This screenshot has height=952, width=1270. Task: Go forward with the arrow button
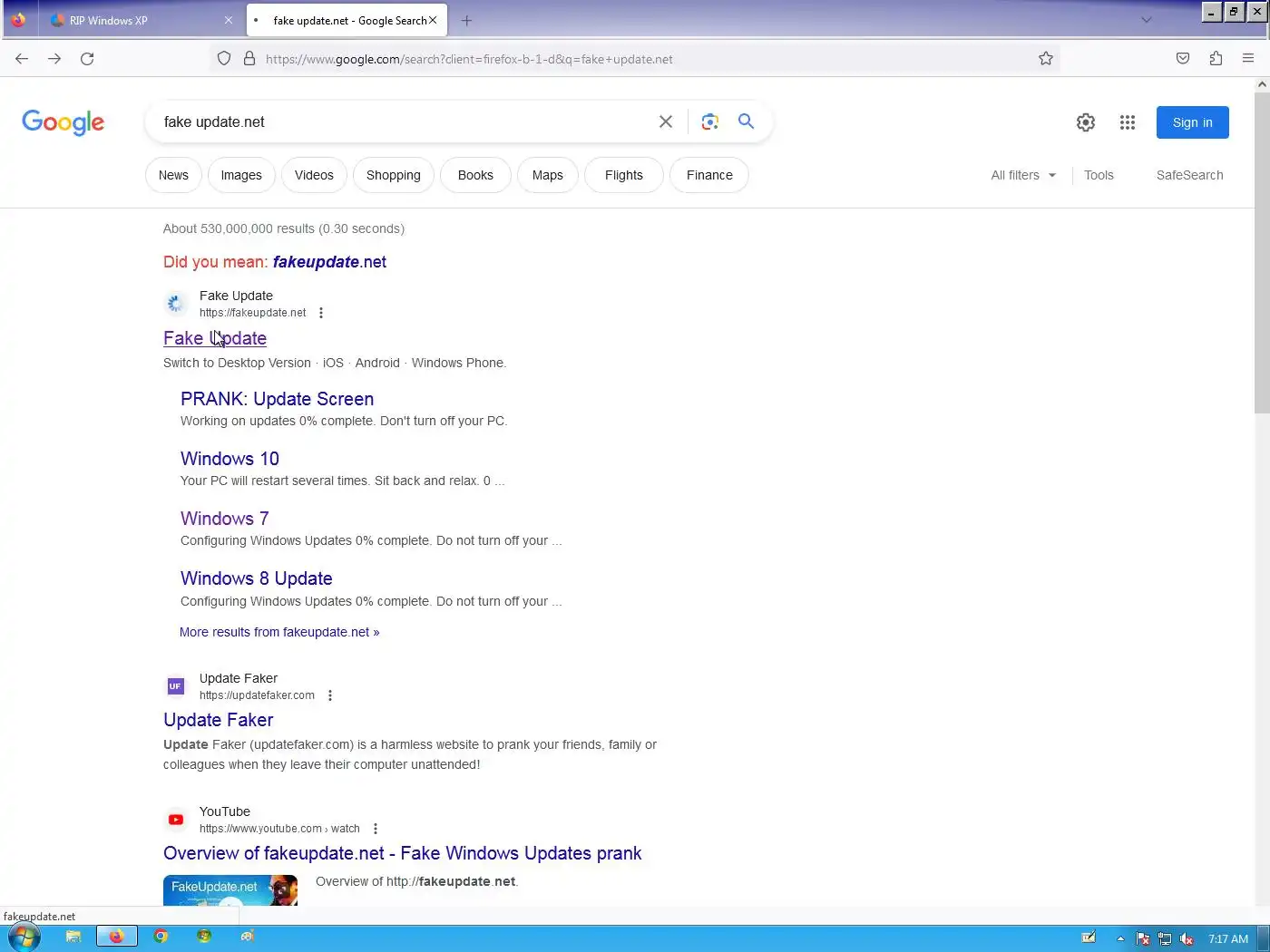(x=54, y=59)
